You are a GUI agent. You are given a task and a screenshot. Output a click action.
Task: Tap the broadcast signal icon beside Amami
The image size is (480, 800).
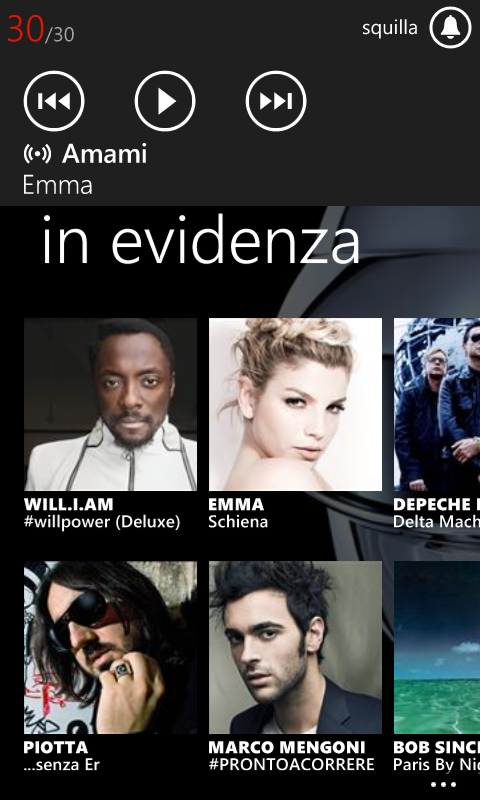[x=37, y=154]
